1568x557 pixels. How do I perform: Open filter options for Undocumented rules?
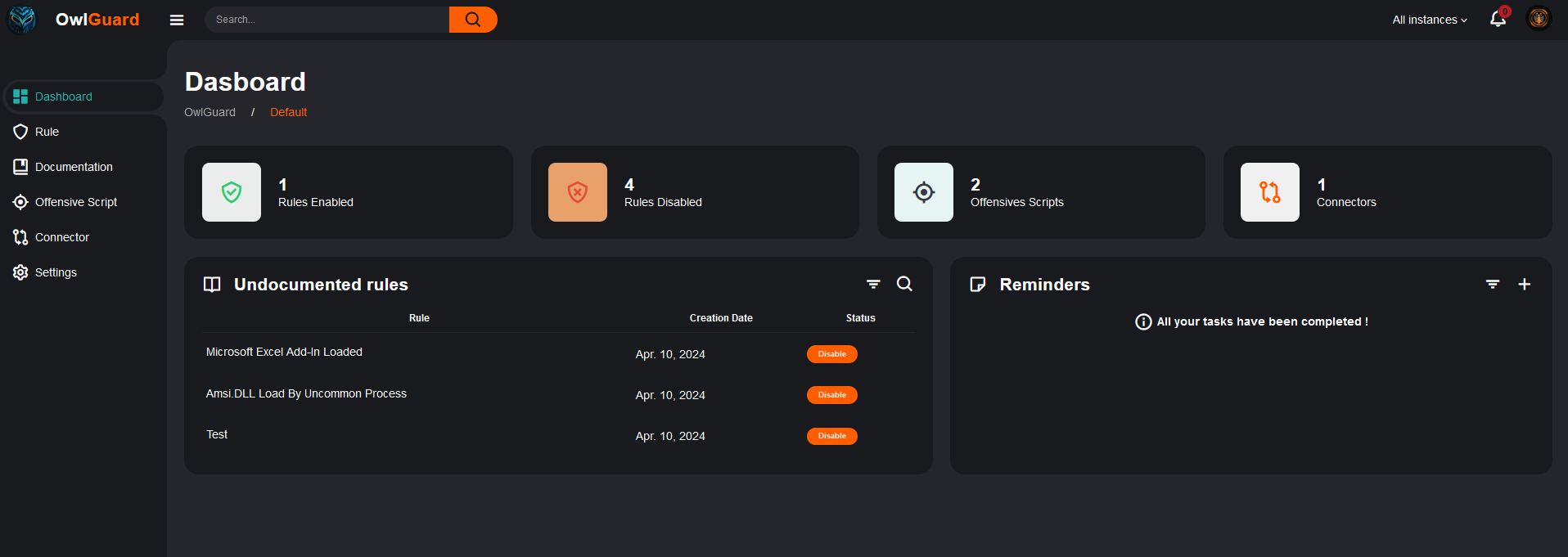point(873,284)
